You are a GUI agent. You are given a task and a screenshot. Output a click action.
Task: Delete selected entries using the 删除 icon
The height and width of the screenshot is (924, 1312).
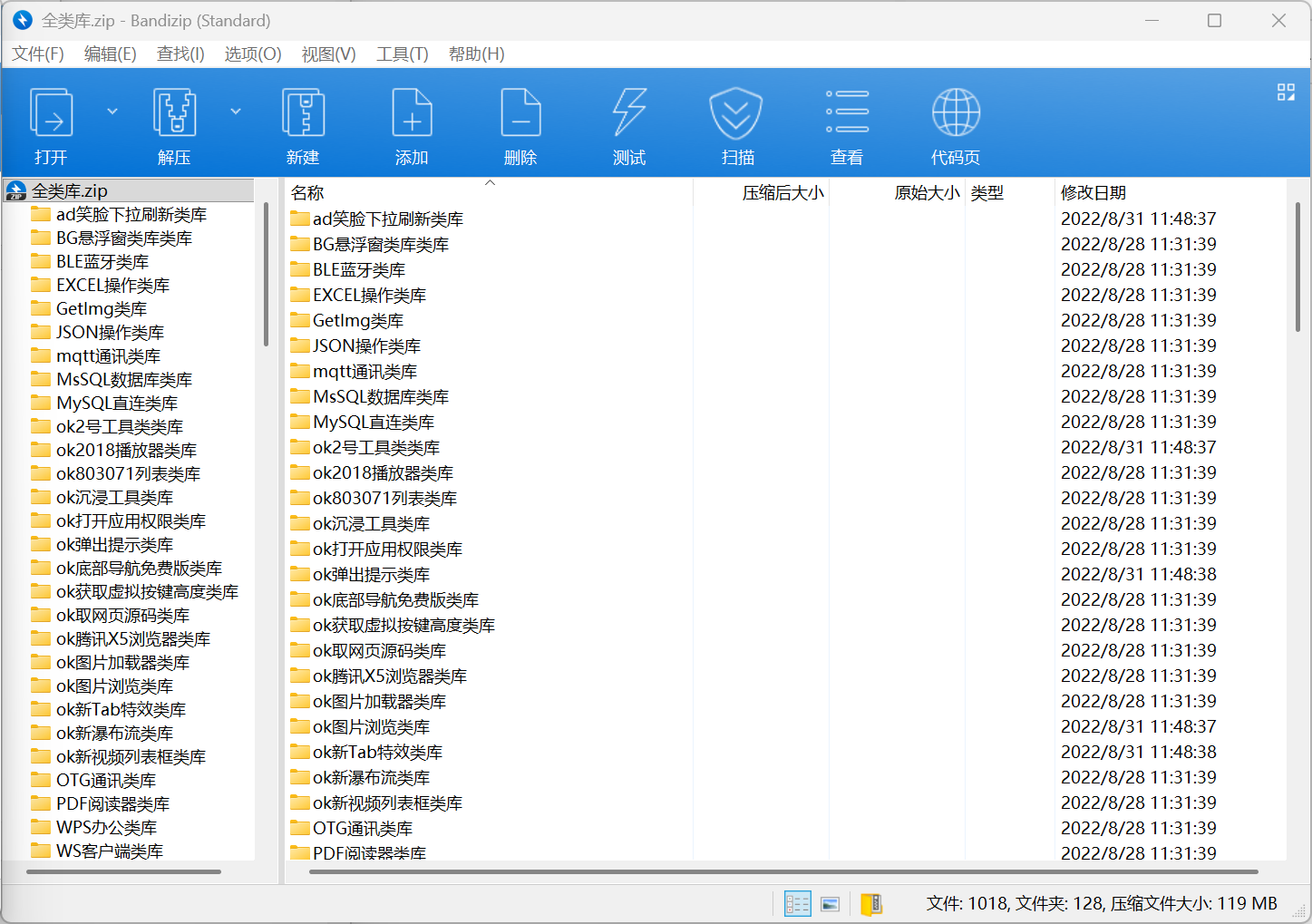click(x=520, y=122)
